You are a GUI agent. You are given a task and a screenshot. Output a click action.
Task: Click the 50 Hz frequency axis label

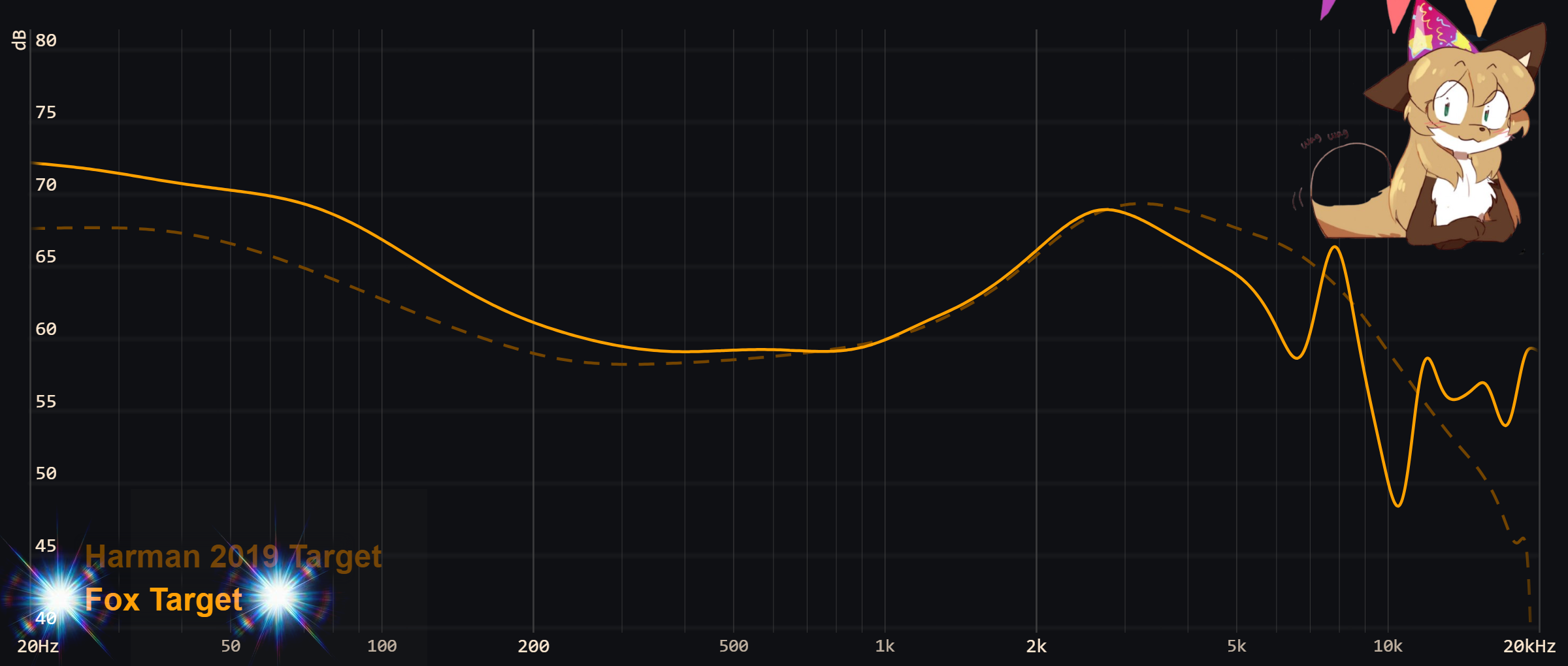231,646
